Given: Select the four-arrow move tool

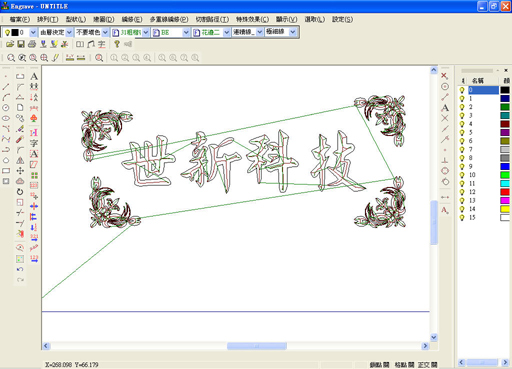Looking at the screenshot, I should pyautogui.click(x=20, y=171).
